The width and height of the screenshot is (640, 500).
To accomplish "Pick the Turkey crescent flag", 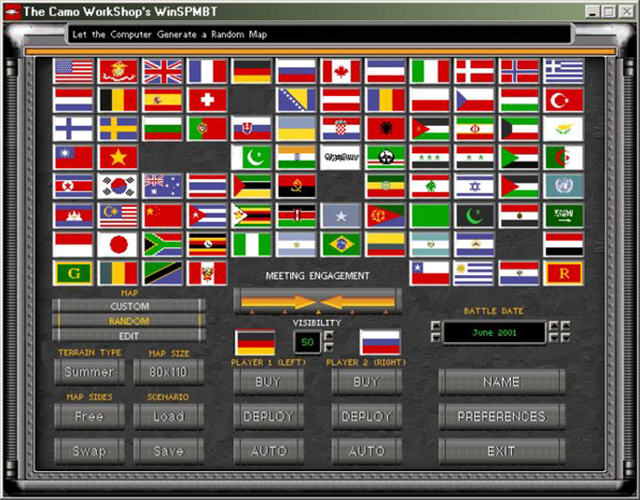I will (563, 100).
